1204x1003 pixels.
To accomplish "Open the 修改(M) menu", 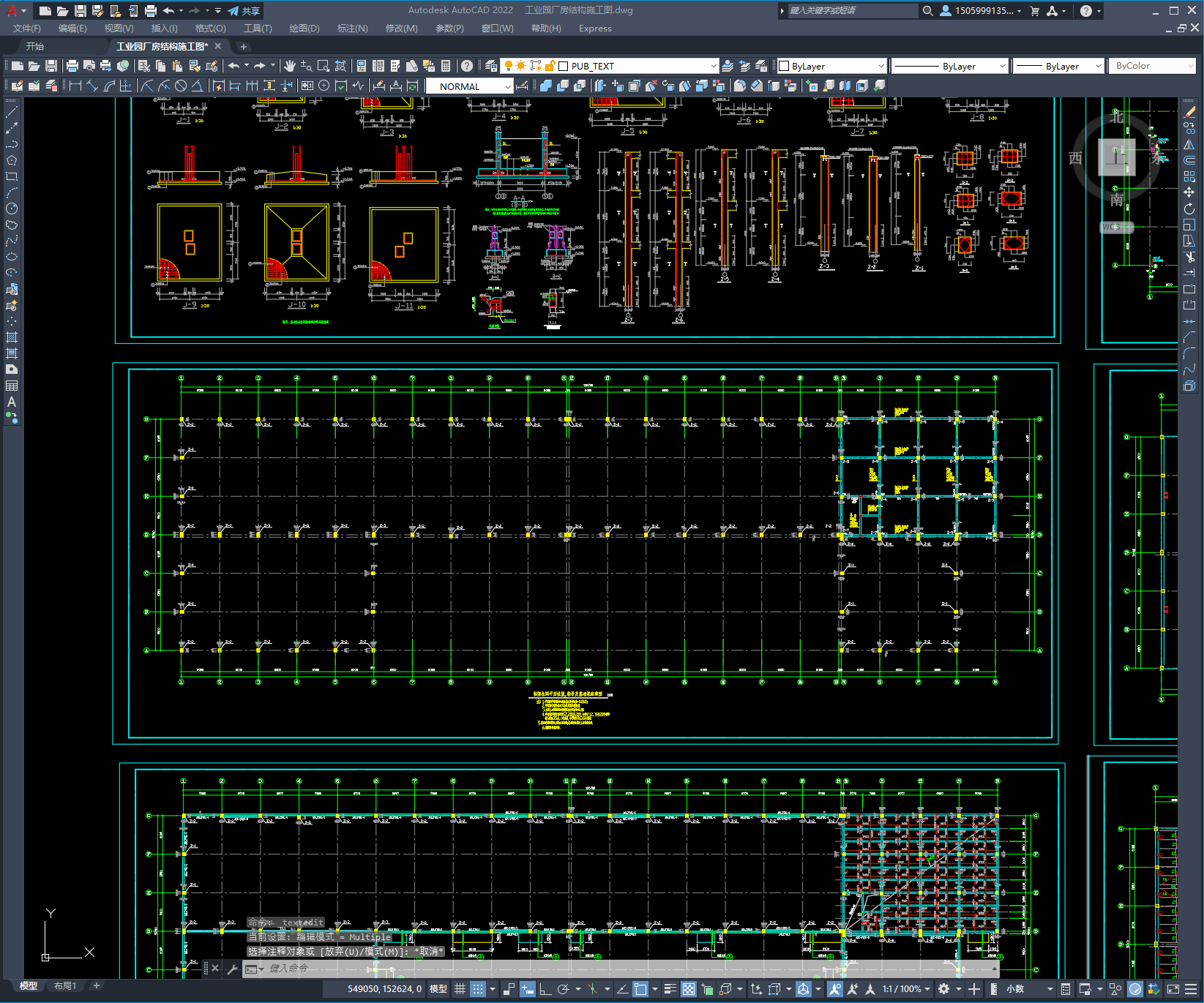I will [402, 29].
